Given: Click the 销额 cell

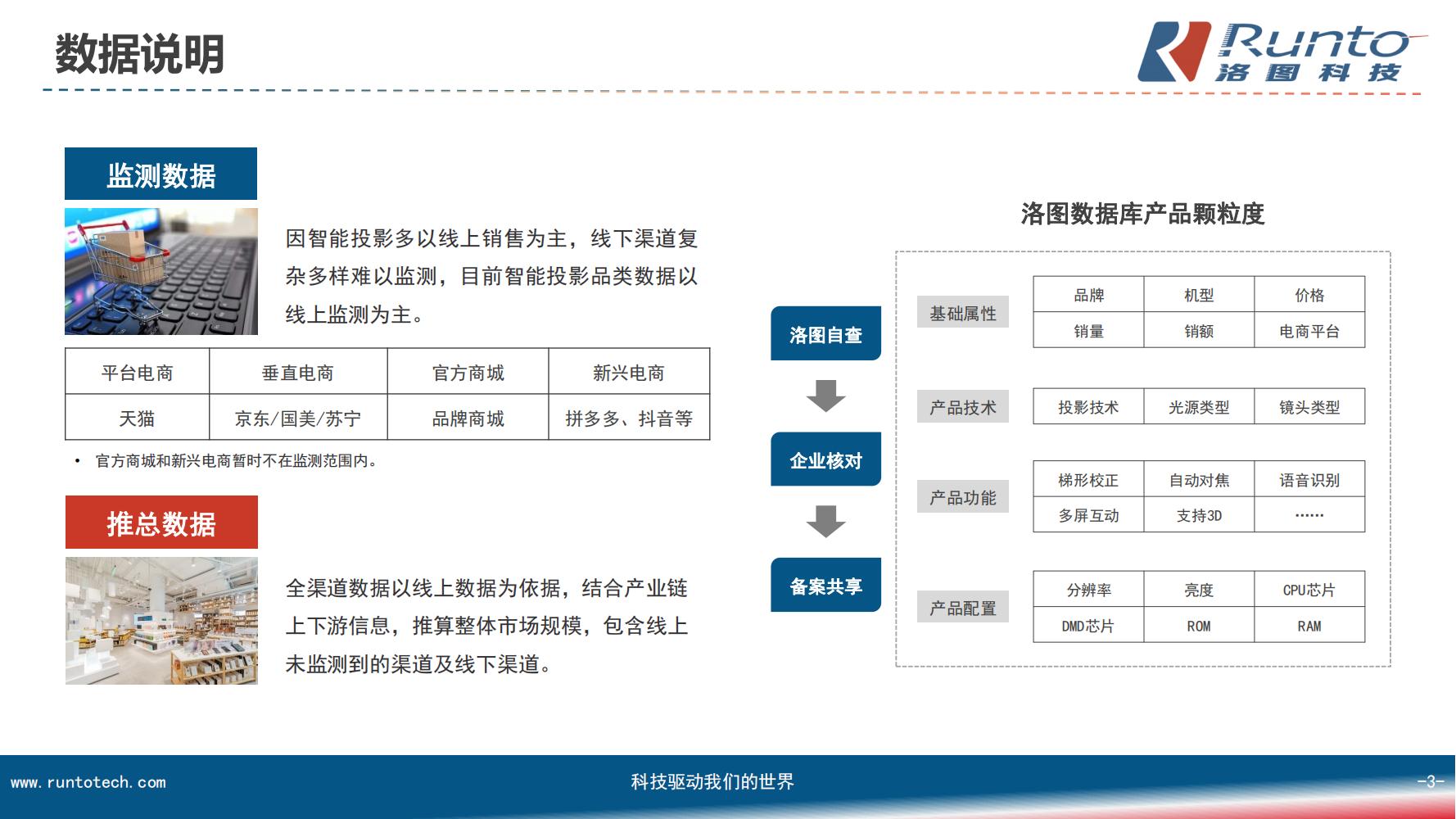Looking at the screenshot, I should 1199,330.
